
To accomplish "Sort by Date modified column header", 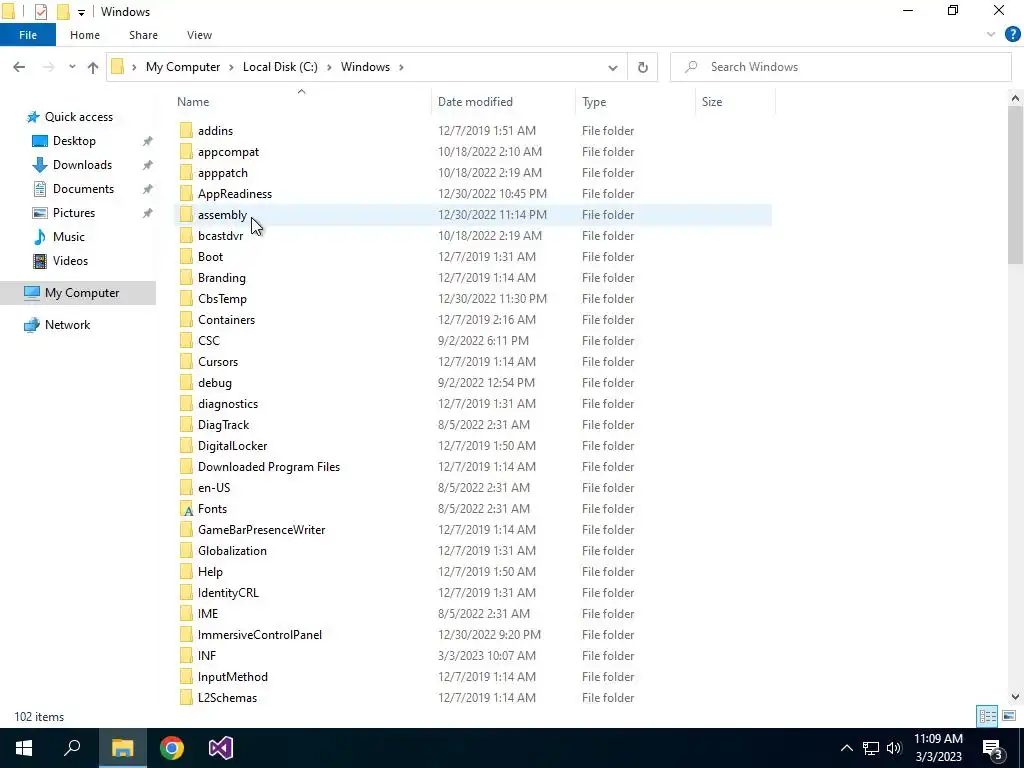I will tap(503, 102).
